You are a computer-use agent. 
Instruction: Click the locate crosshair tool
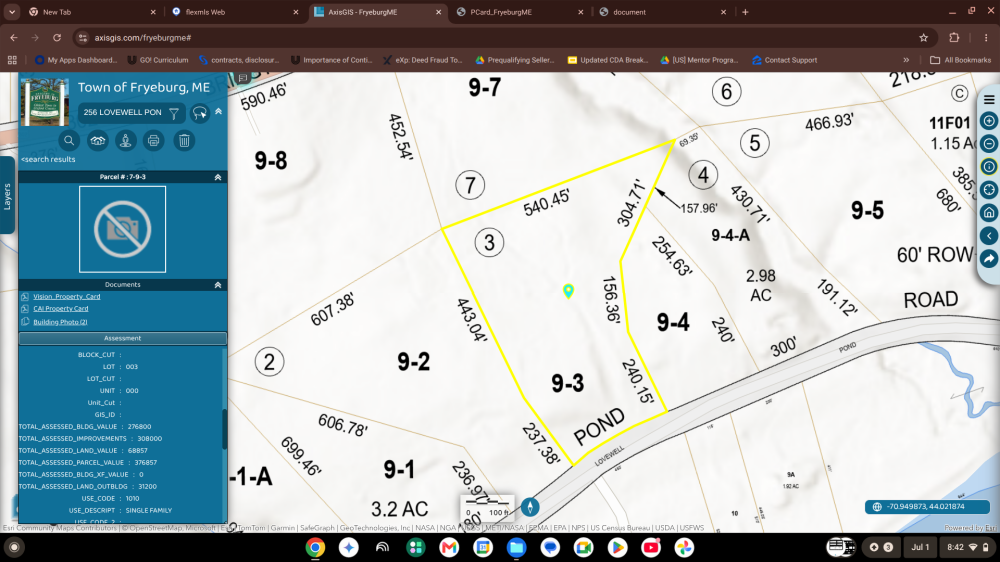pos(989,189)
